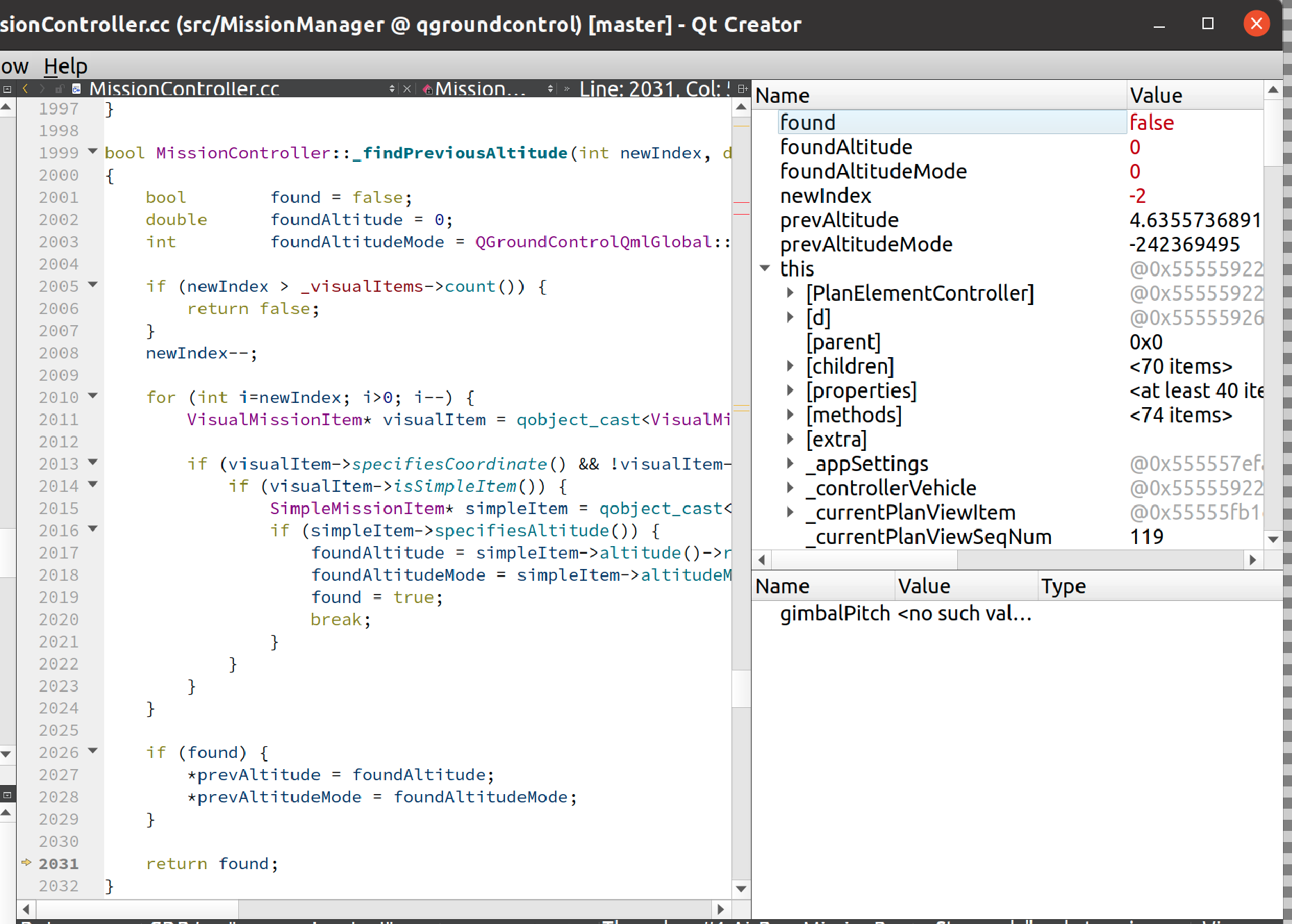This screenshot has height=924, width=1292.
Task: Fold the if (found) block at line 2026
Action: tap(92, 751)
